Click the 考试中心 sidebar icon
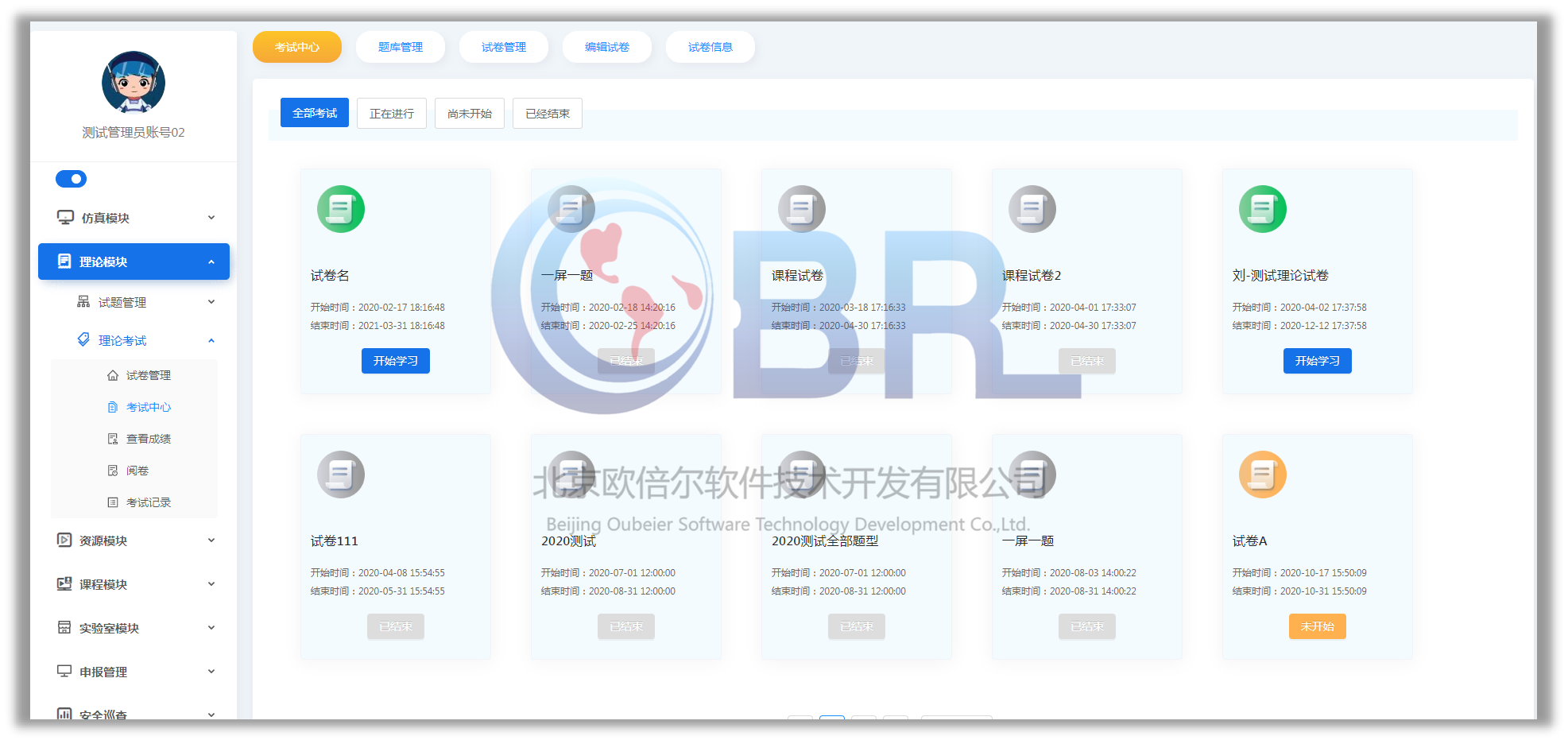The image size is (1568, 740). pos(113,407)
